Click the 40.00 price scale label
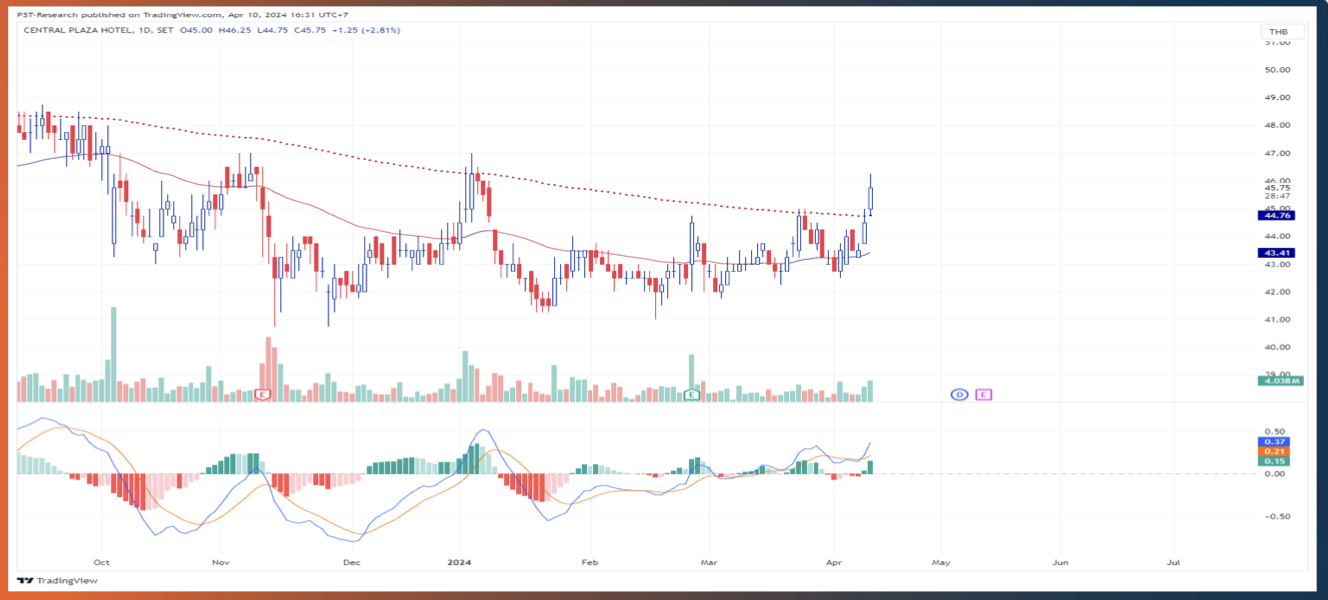Viewport: 1328px width, 600px height. (x=1277, y=348)
